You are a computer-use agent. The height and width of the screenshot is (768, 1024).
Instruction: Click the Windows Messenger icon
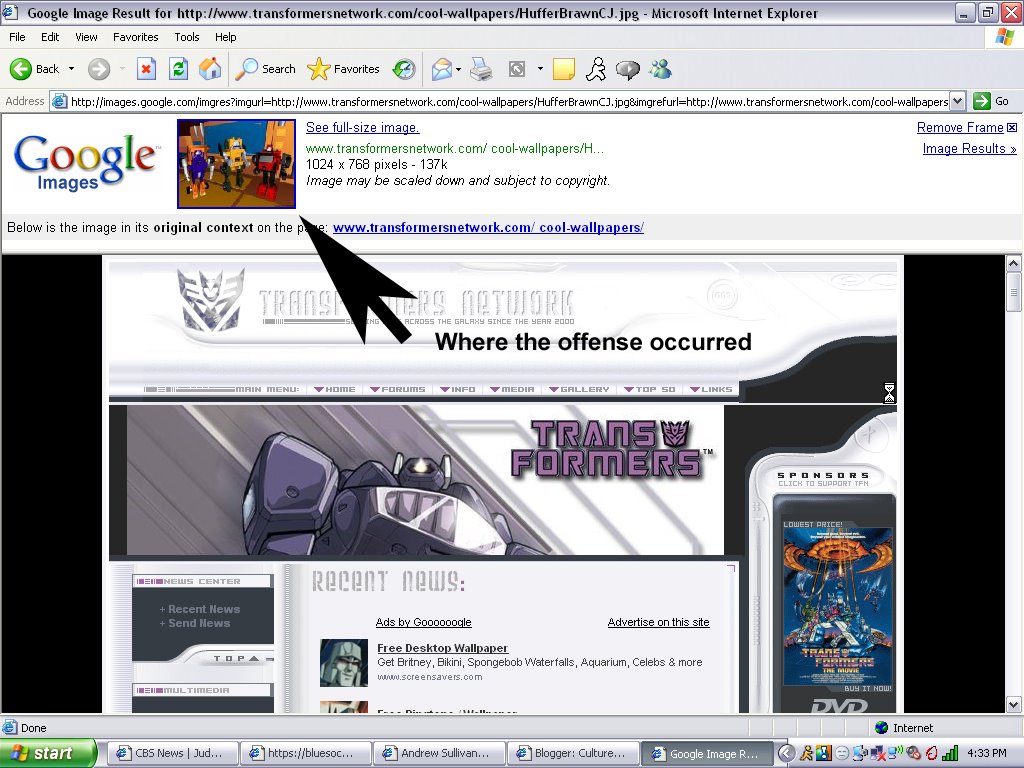point(660,69)
